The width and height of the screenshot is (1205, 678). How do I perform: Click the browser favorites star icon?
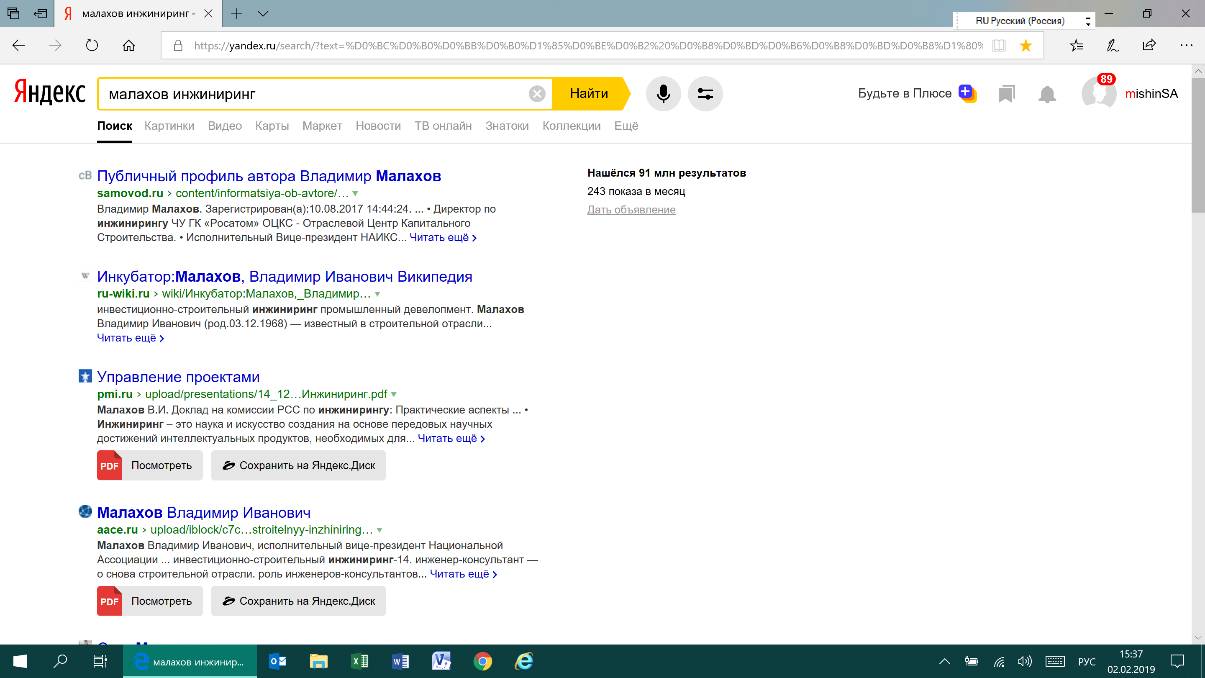1025,45
